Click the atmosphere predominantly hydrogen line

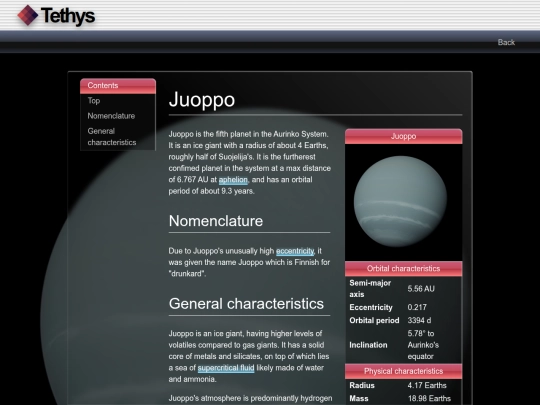click(250, 398)
